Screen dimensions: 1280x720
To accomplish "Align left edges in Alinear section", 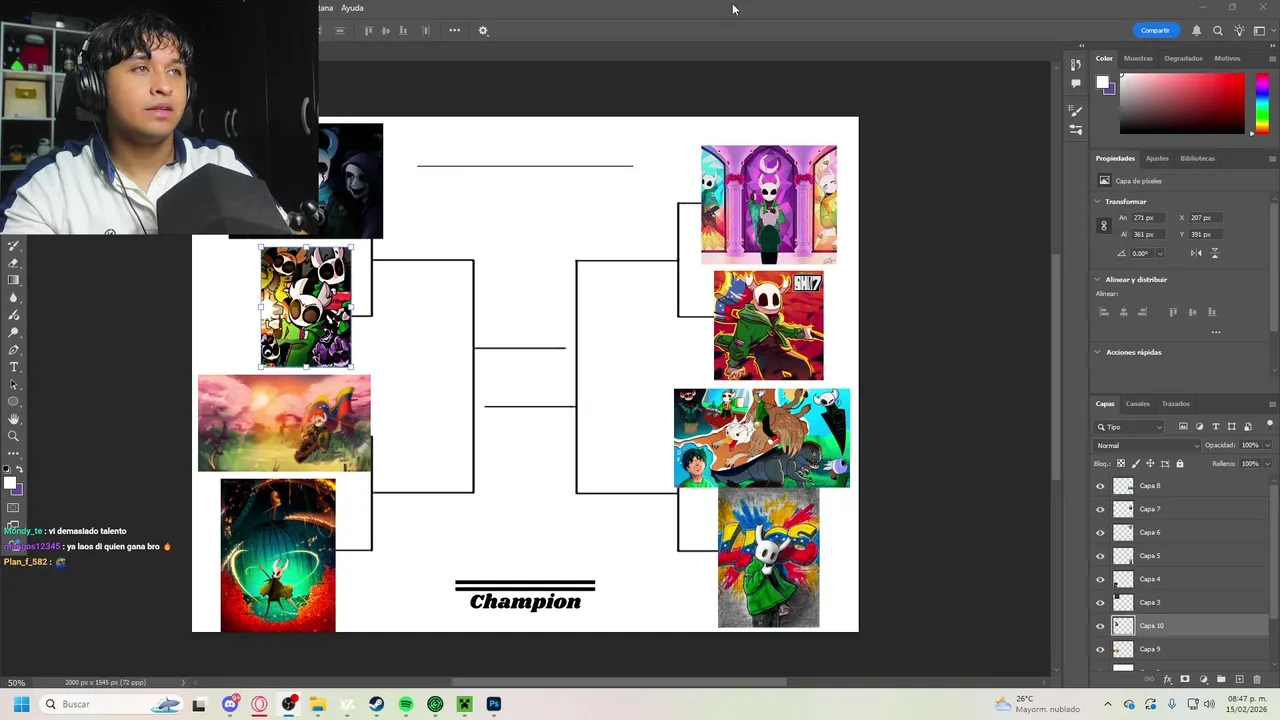I will coord(1104,312).
